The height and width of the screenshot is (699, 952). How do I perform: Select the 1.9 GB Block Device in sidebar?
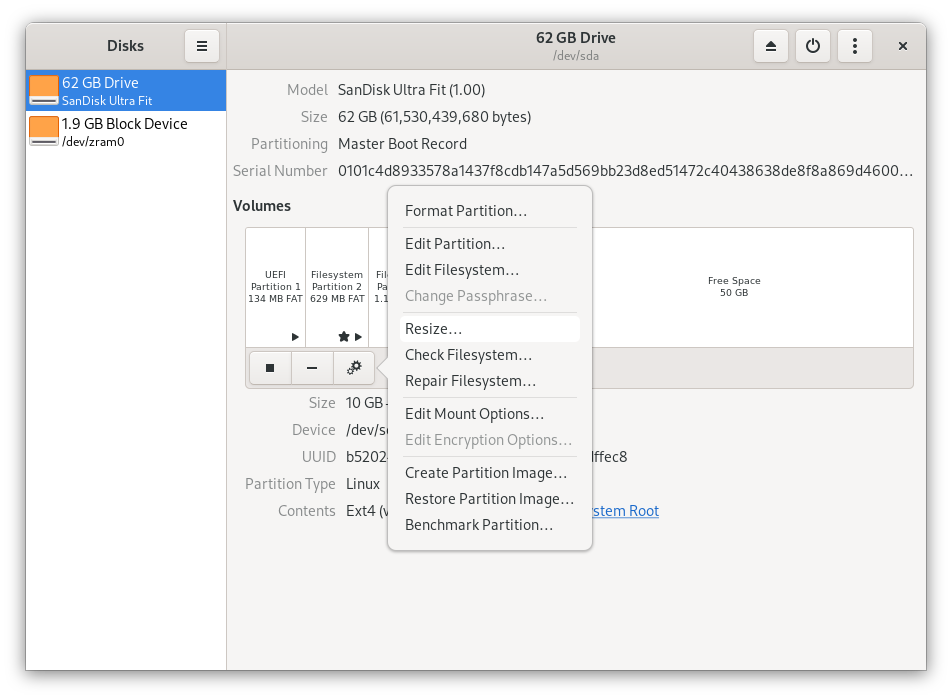[125, 131]
